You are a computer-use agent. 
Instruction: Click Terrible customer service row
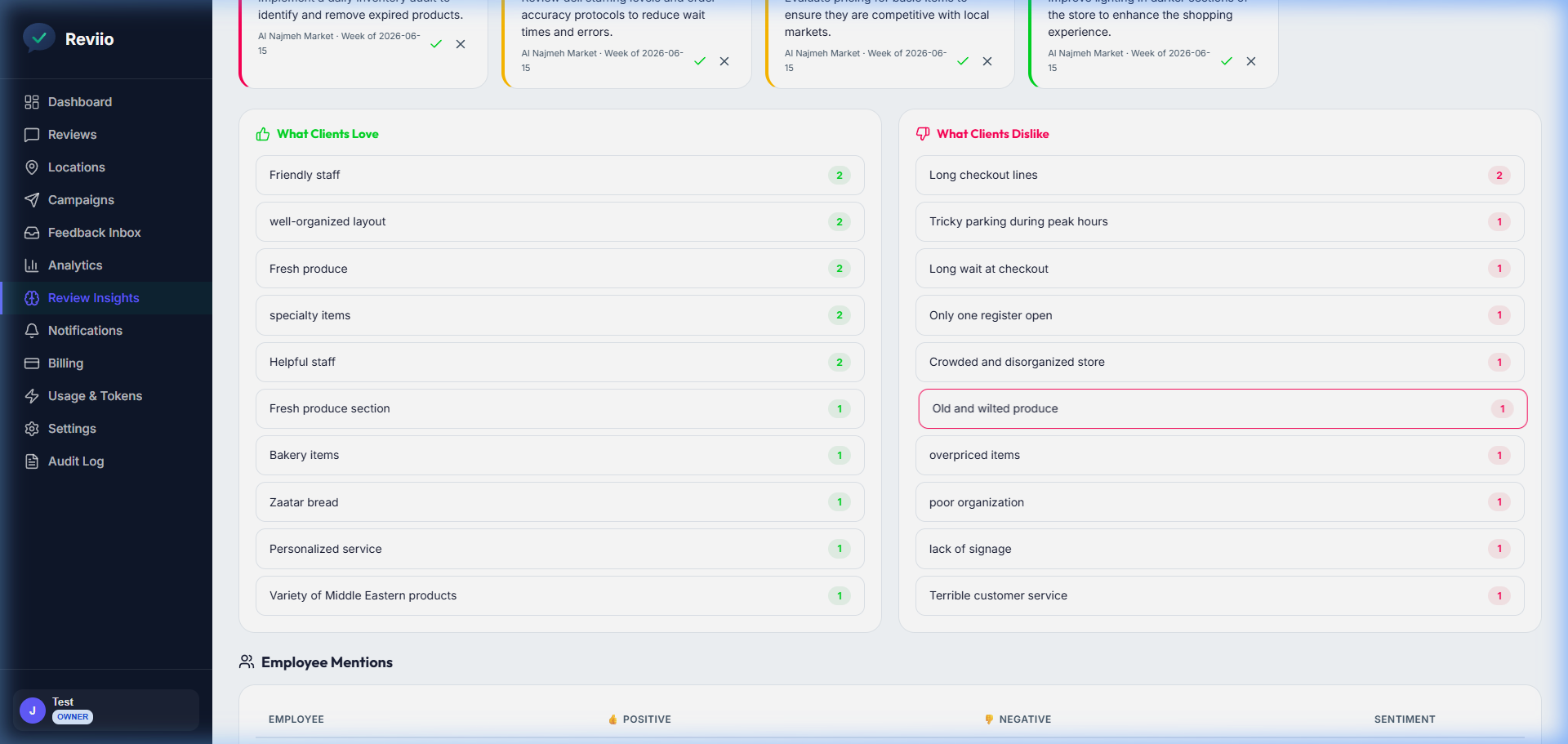pyautogui.click(x=1220, y=595)
